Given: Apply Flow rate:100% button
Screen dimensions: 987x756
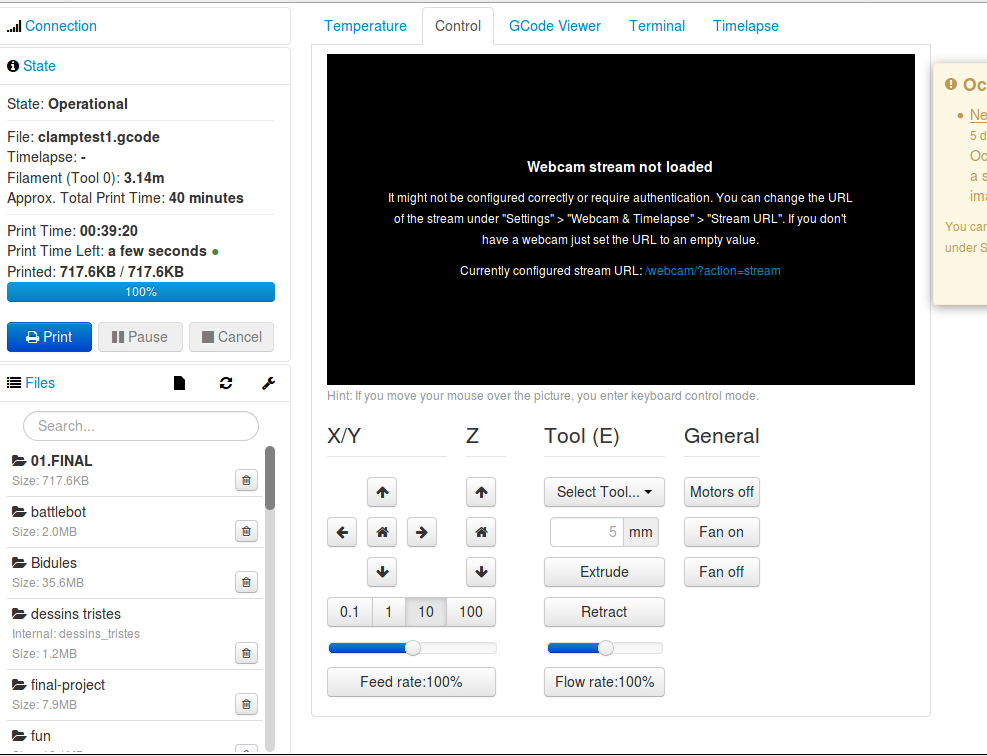Looking at the screenshot, I should 604,682.
